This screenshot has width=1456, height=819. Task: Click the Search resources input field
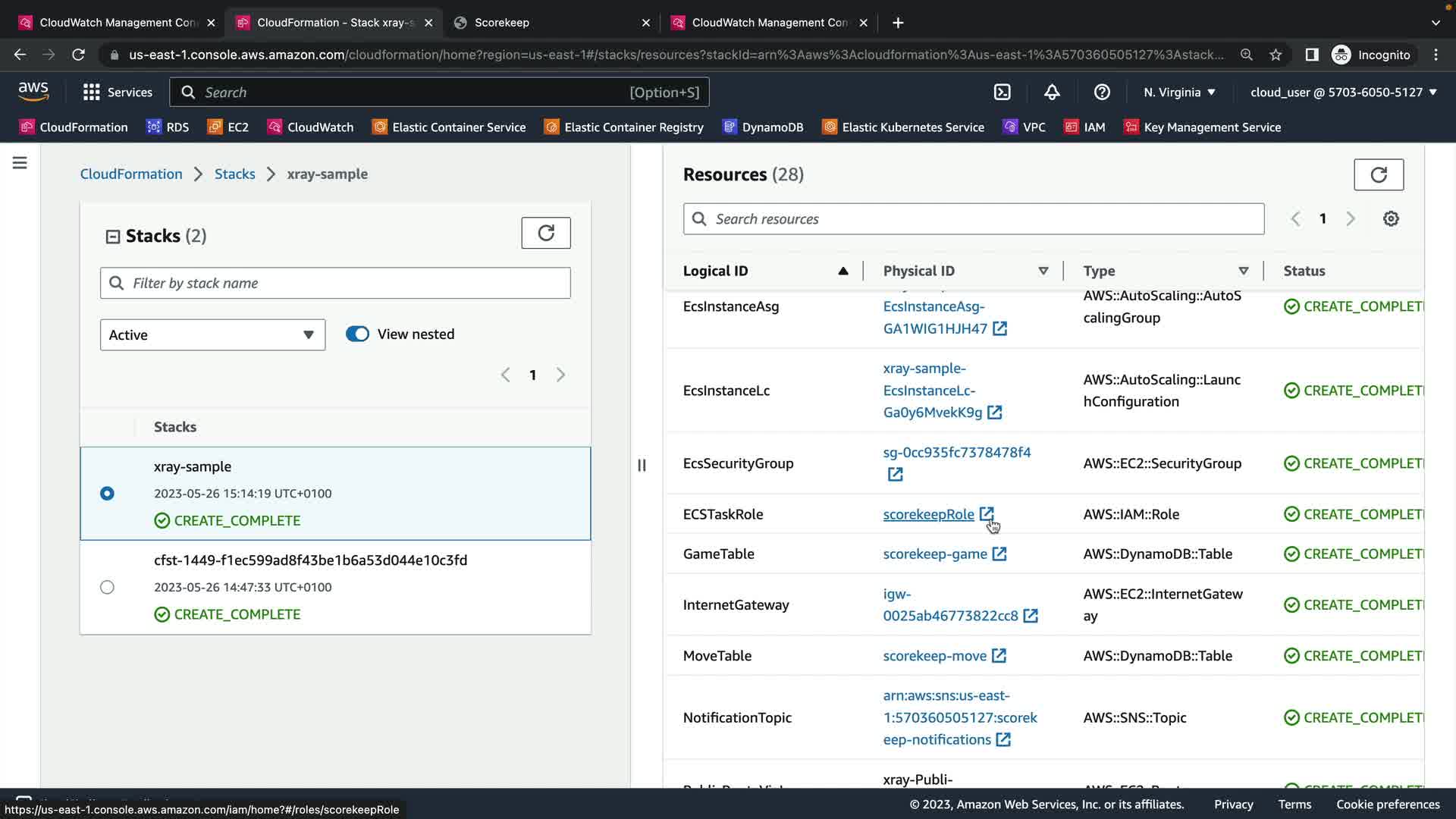click(973, 219)
